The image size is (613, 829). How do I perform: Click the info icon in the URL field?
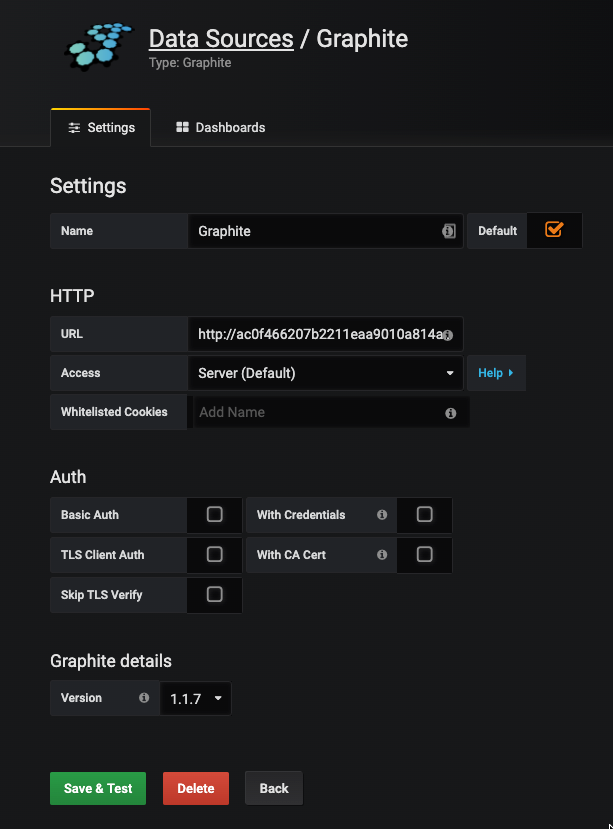click(x=447, y=335)
